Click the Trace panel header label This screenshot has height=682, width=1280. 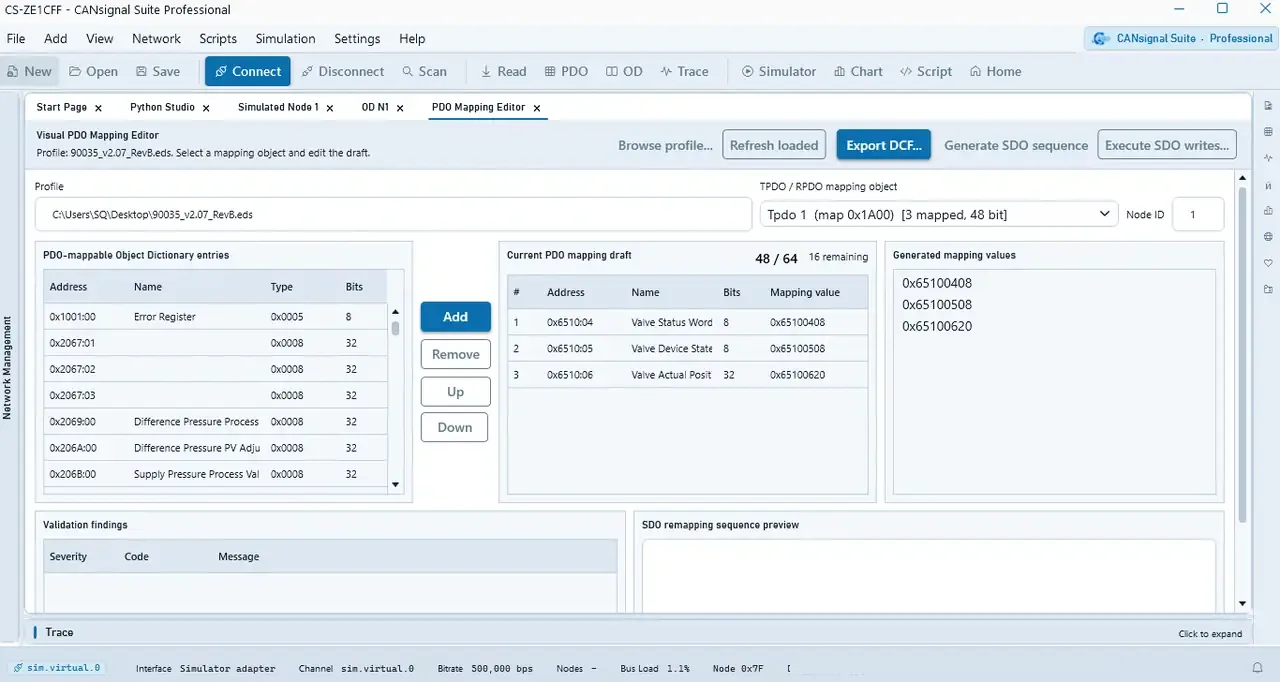point(59,632)
